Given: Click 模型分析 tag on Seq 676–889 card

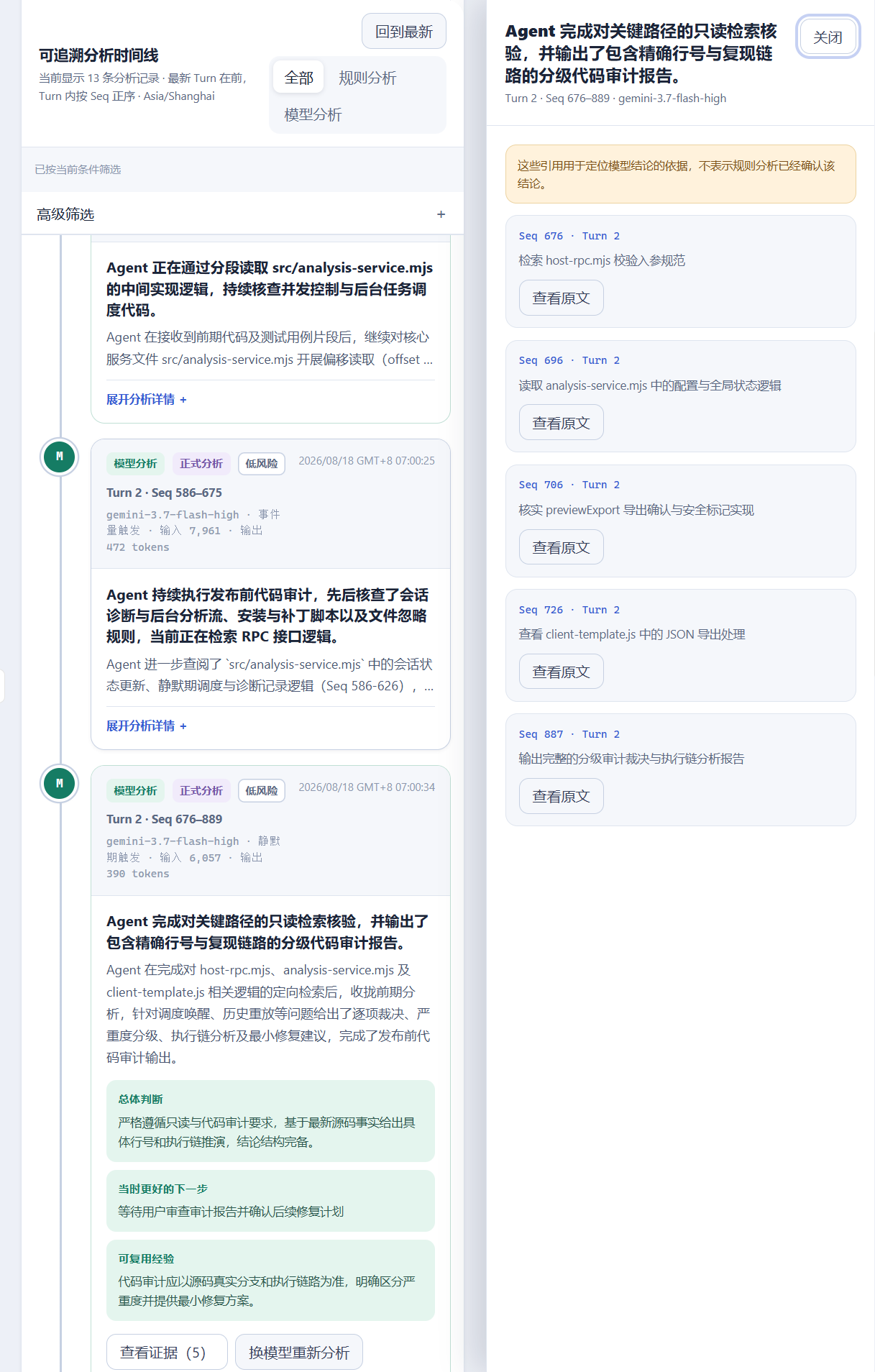Looking at the screenshot, I should pyautogui.click(x=135, y=790).
